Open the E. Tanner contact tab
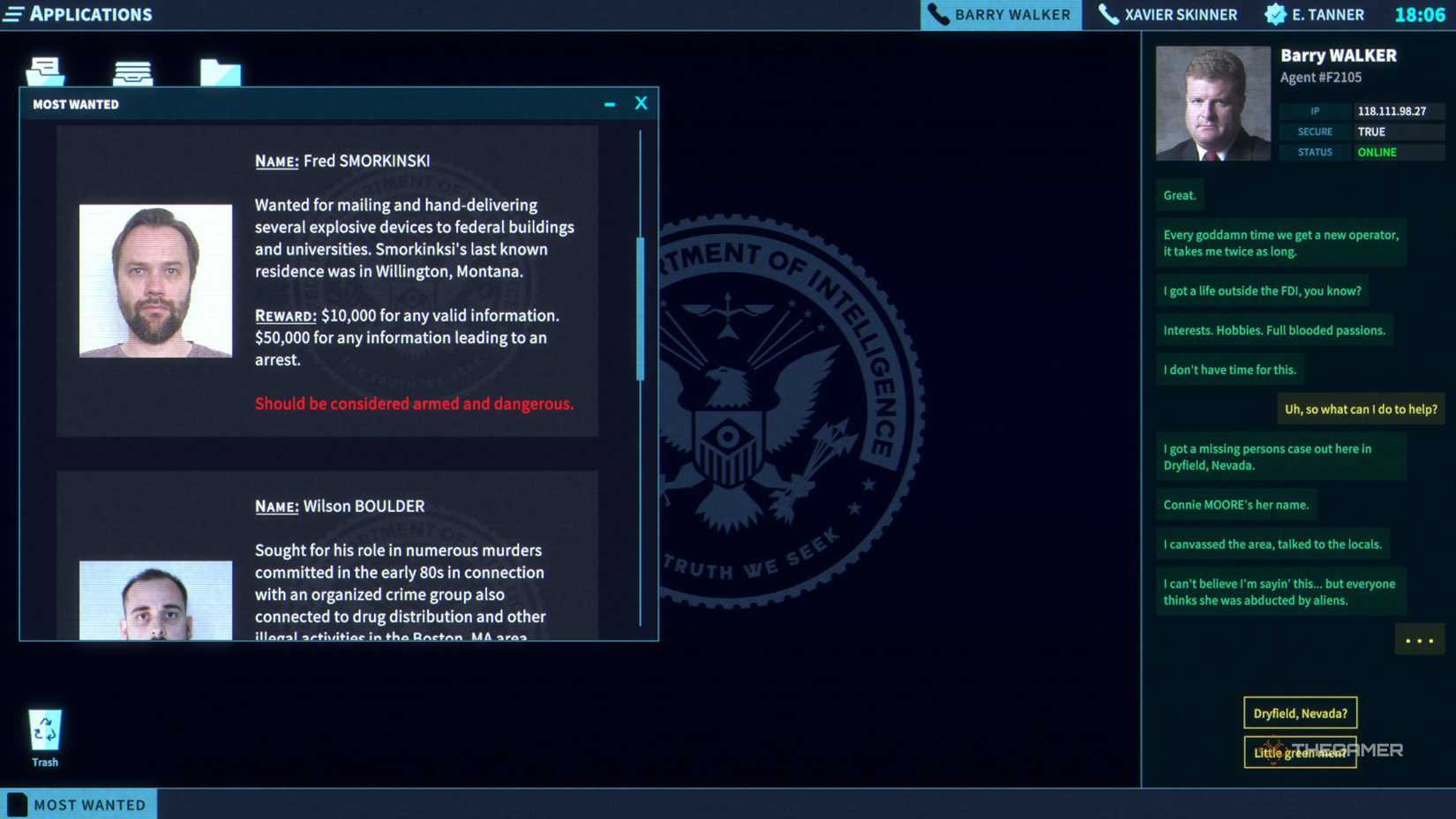Screen dimensions: 1456x819 coord(1314,15)
